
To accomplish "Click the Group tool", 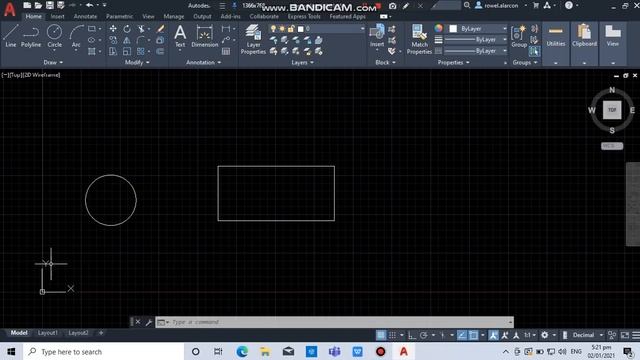I will click(519, 37).
